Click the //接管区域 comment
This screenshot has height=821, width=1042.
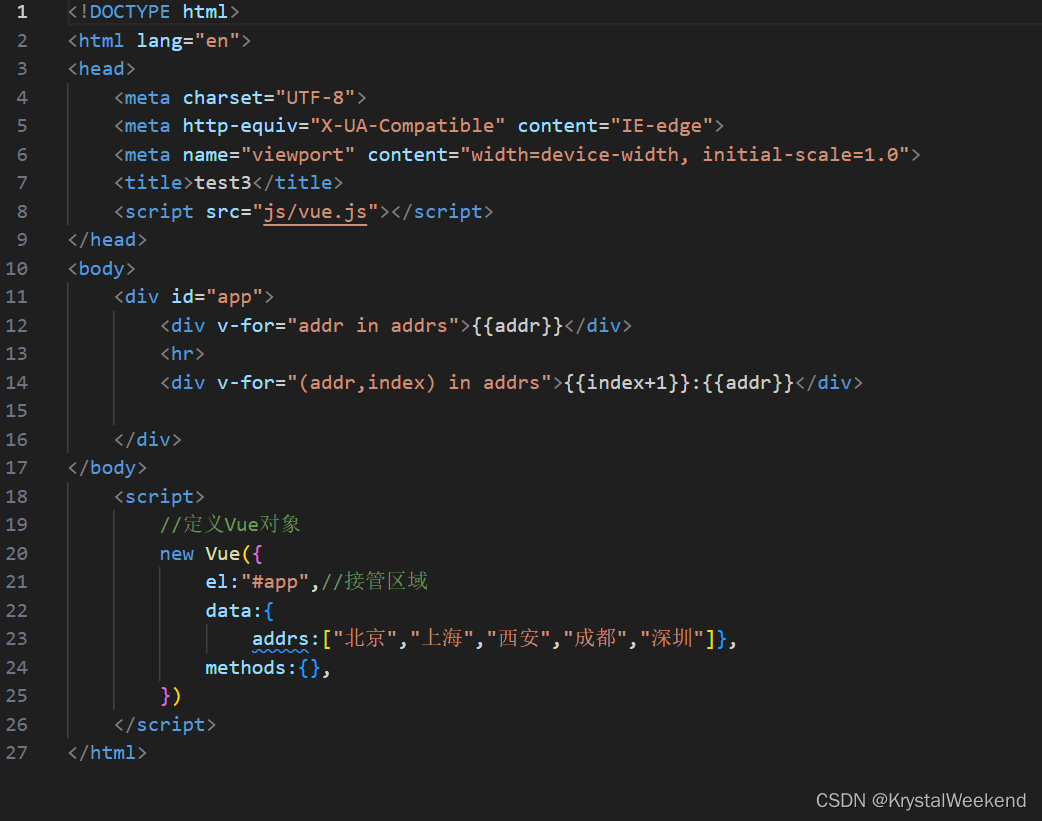375,582
